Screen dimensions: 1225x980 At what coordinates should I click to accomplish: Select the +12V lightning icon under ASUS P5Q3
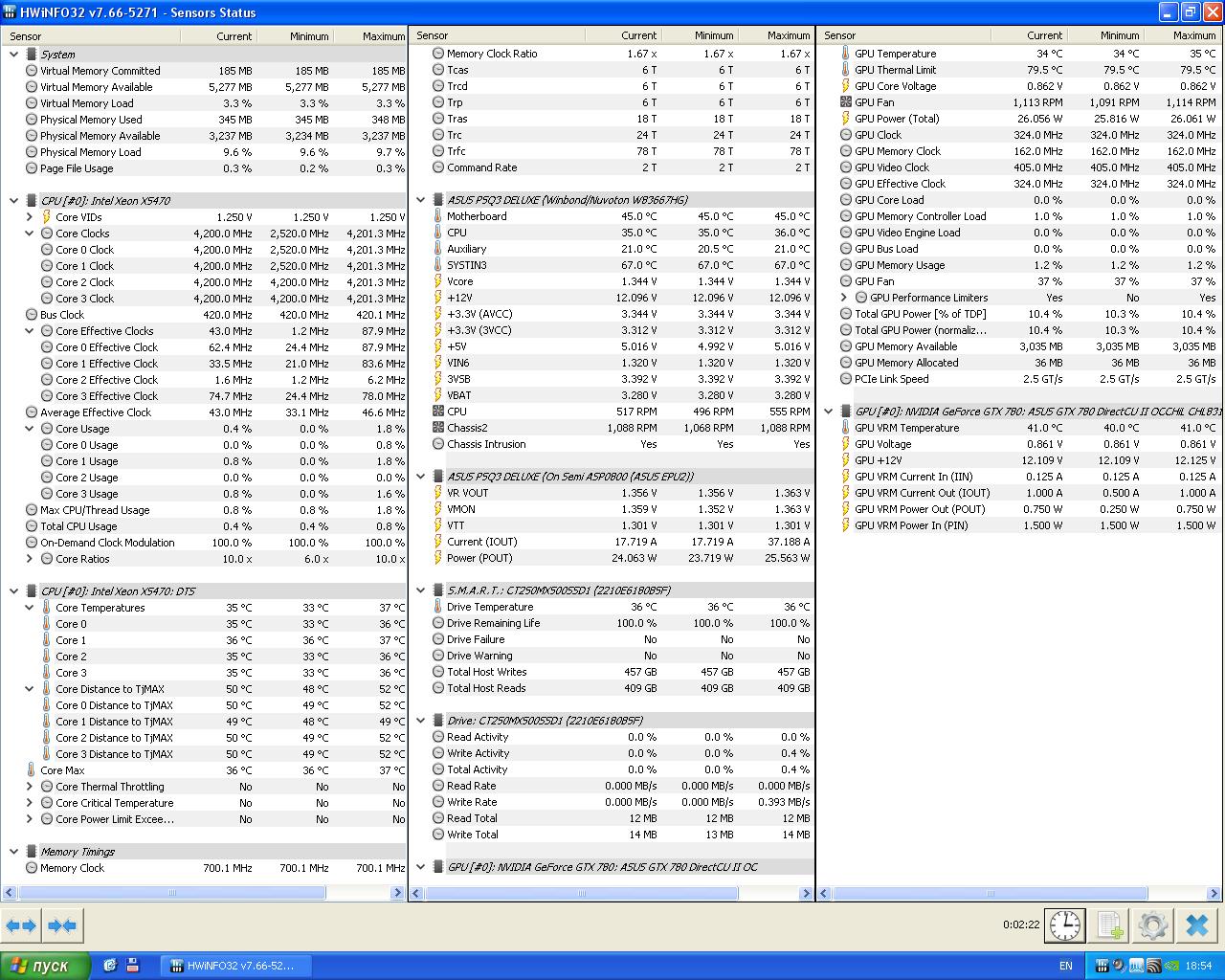point(438,298)
